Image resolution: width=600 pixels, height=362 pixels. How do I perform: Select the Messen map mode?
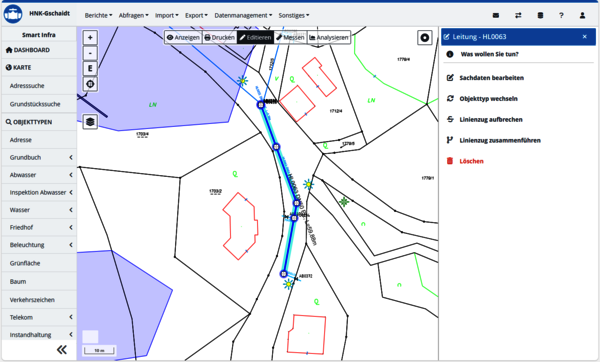pos(290,38)
